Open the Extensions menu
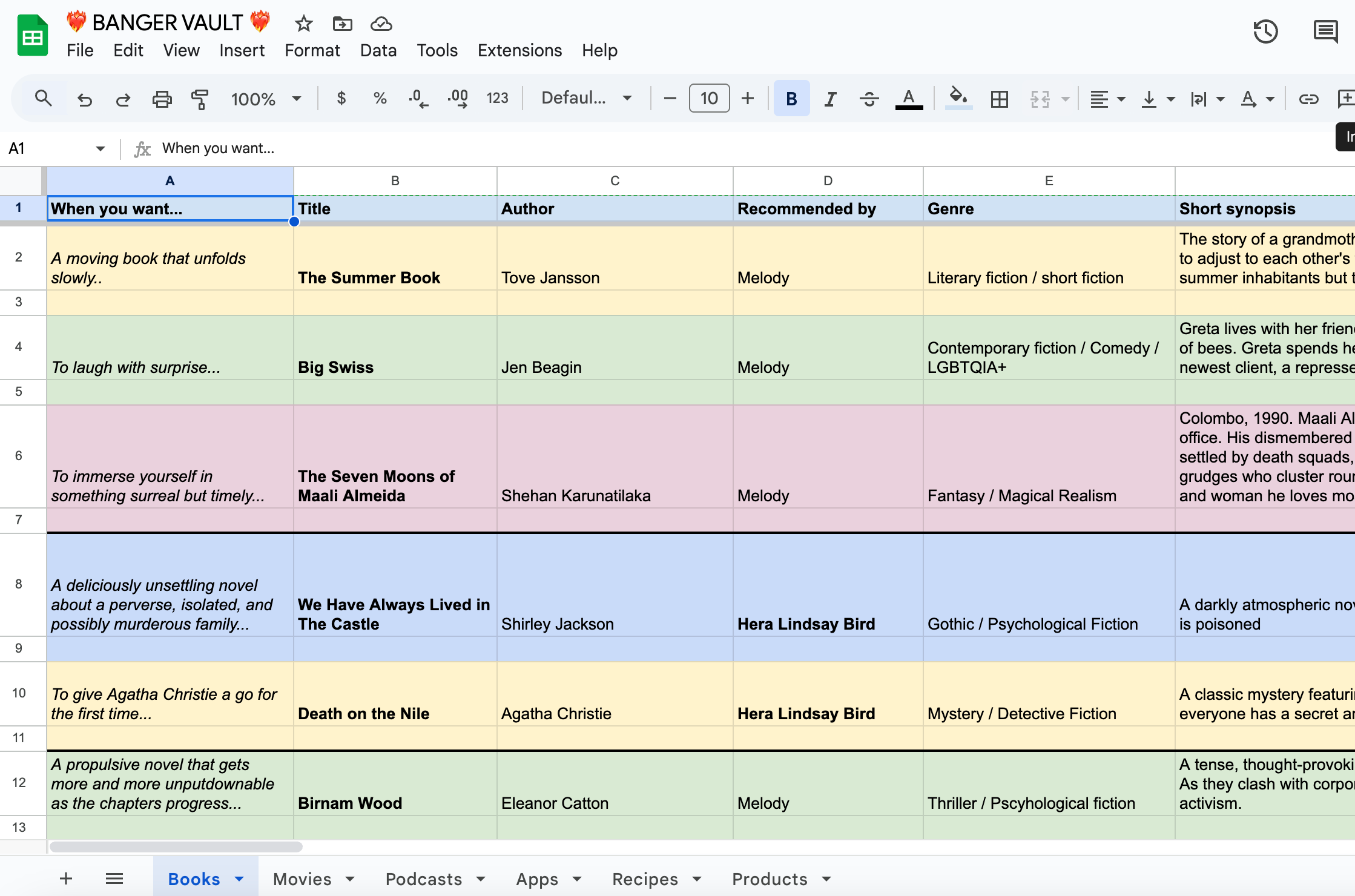1355x896 pixels. (519, 50)
